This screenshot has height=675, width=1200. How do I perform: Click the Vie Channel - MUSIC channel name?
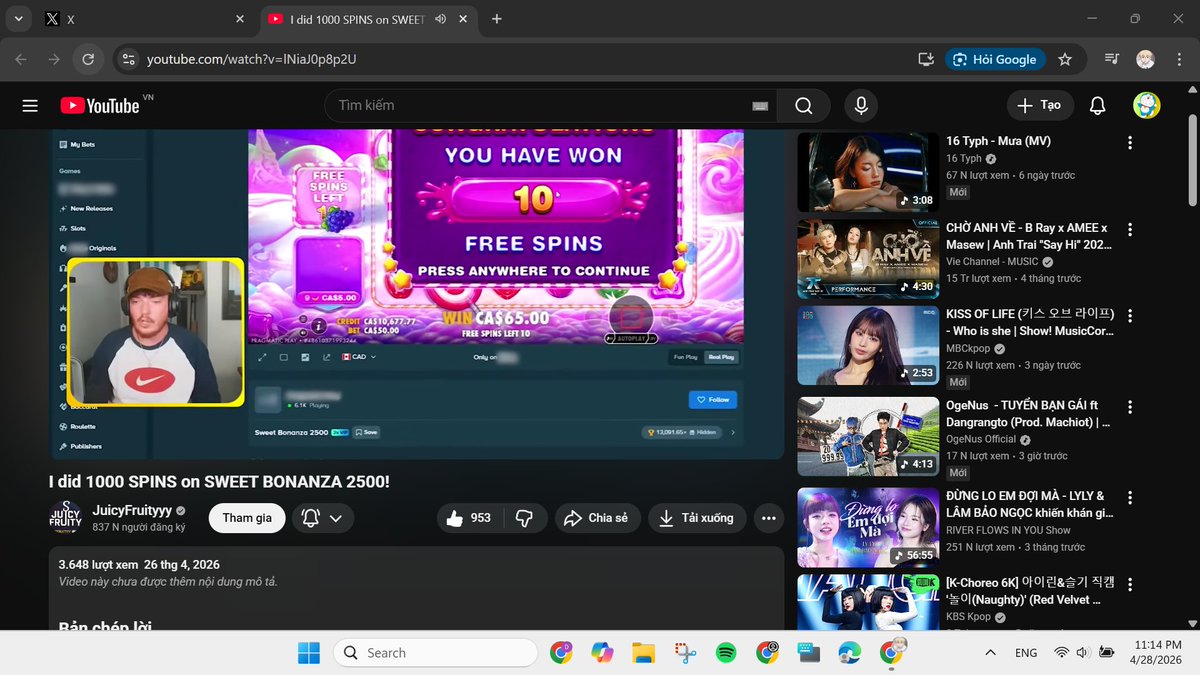992,262
